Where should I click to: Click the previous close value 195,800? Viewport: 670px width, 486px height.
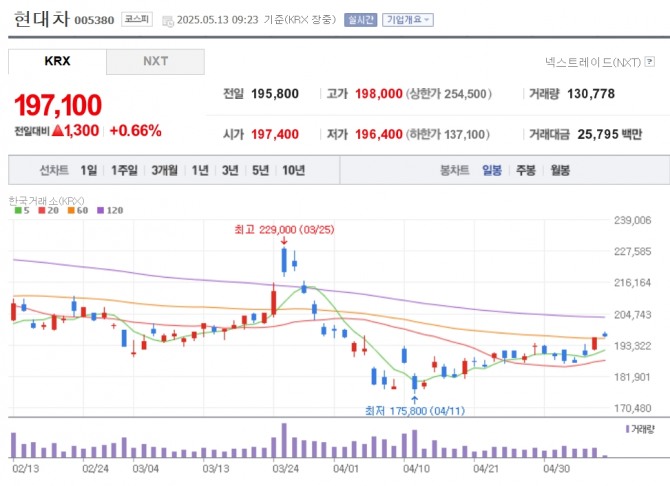275,94
